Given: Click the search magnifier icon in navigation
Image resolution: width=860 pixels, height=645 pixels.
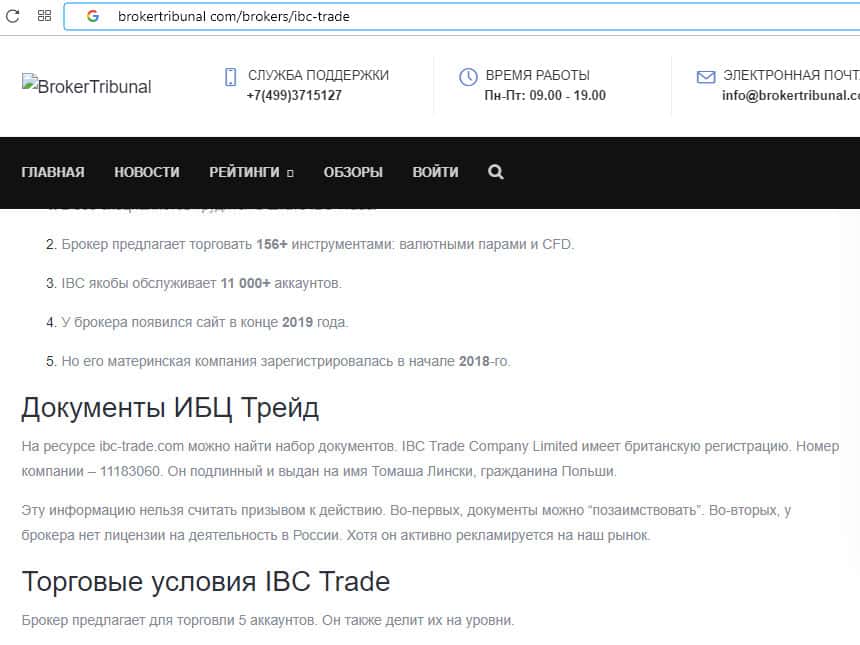Looking at the screenshot, I should click(496, 172).
